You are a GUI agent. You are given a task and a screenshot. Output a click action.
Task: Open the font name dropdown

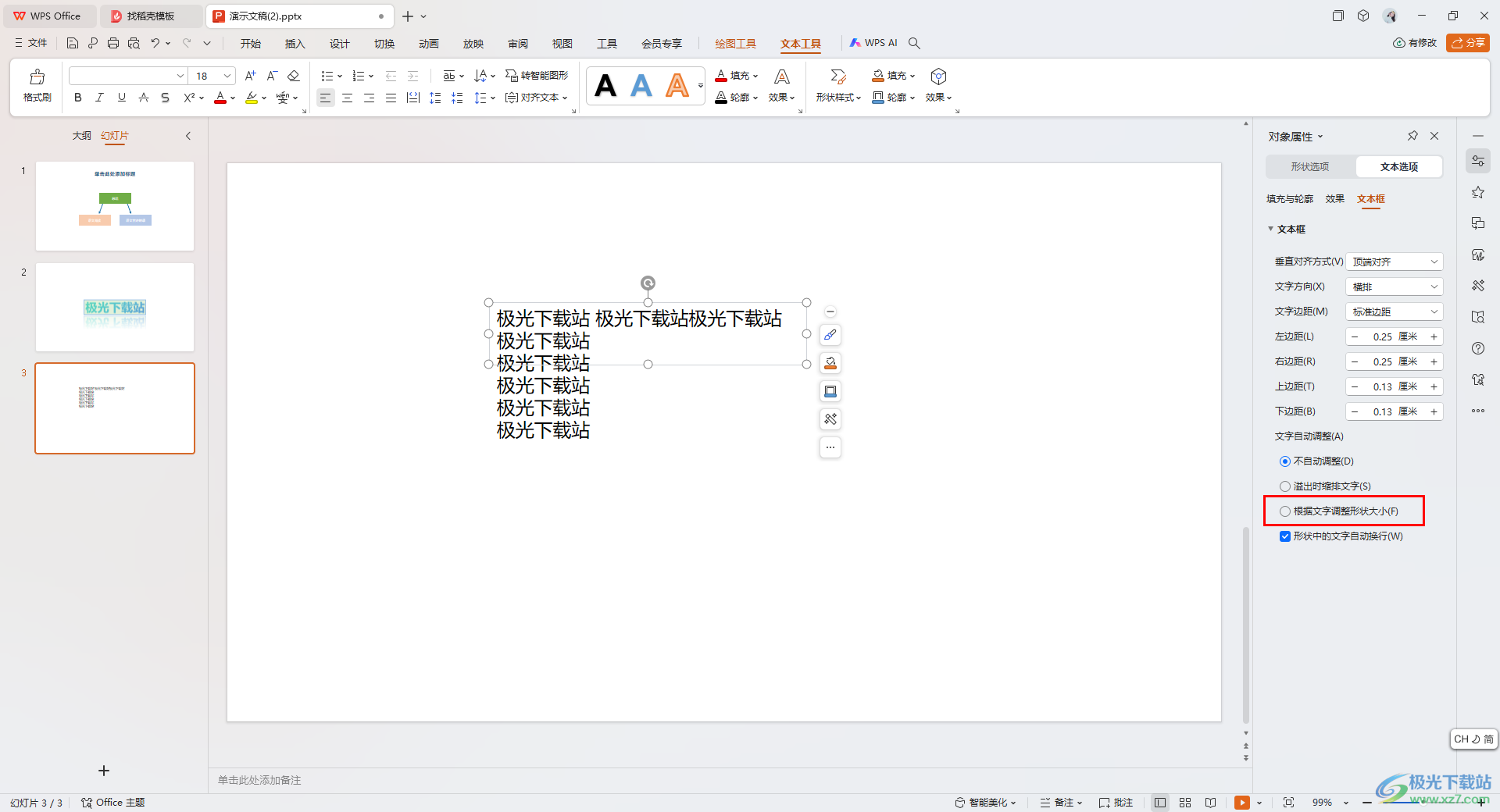pos(180,76)
